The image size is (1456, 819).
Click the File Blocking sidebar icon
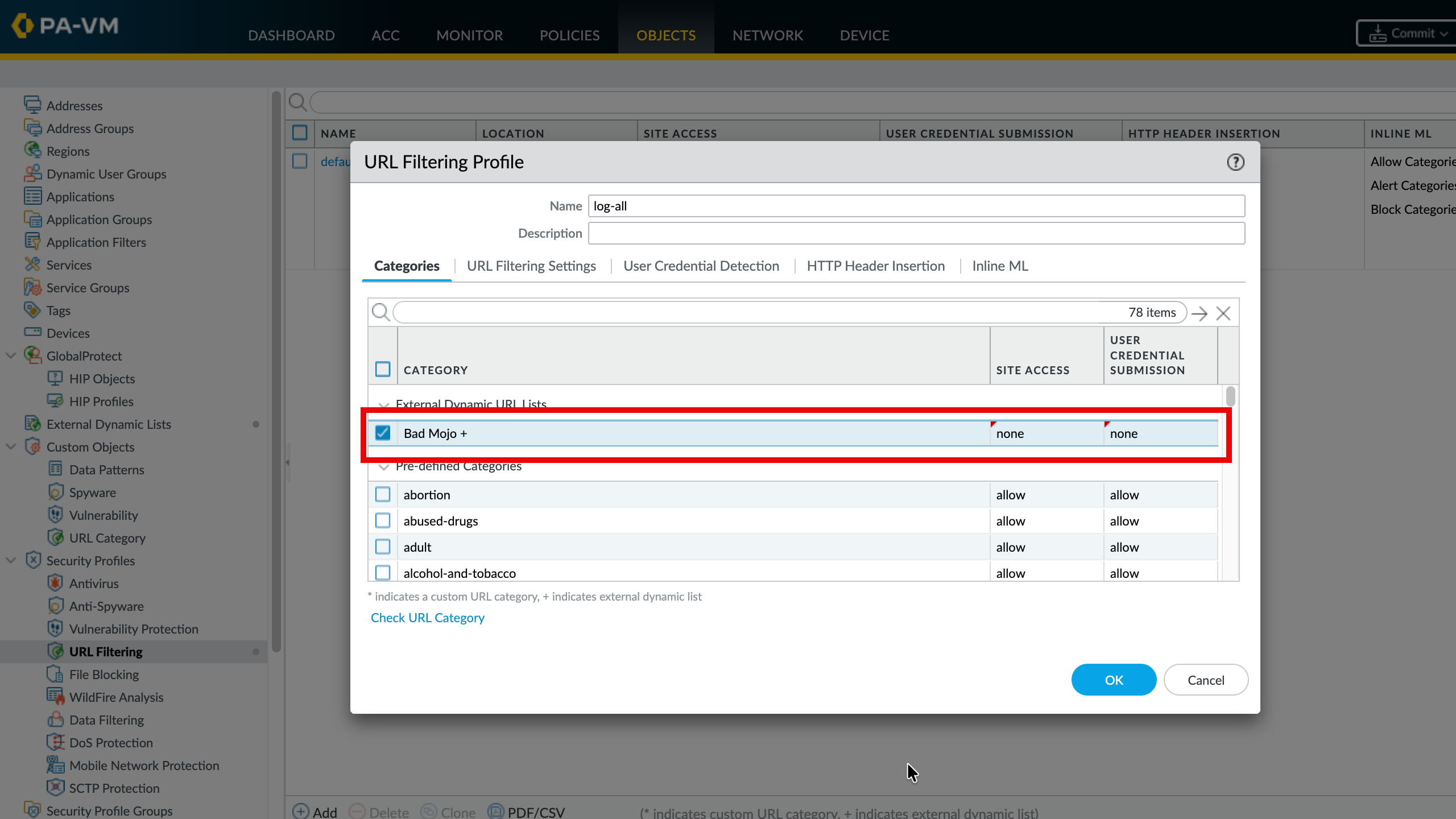pyautogui.click(x=55, y=675)
